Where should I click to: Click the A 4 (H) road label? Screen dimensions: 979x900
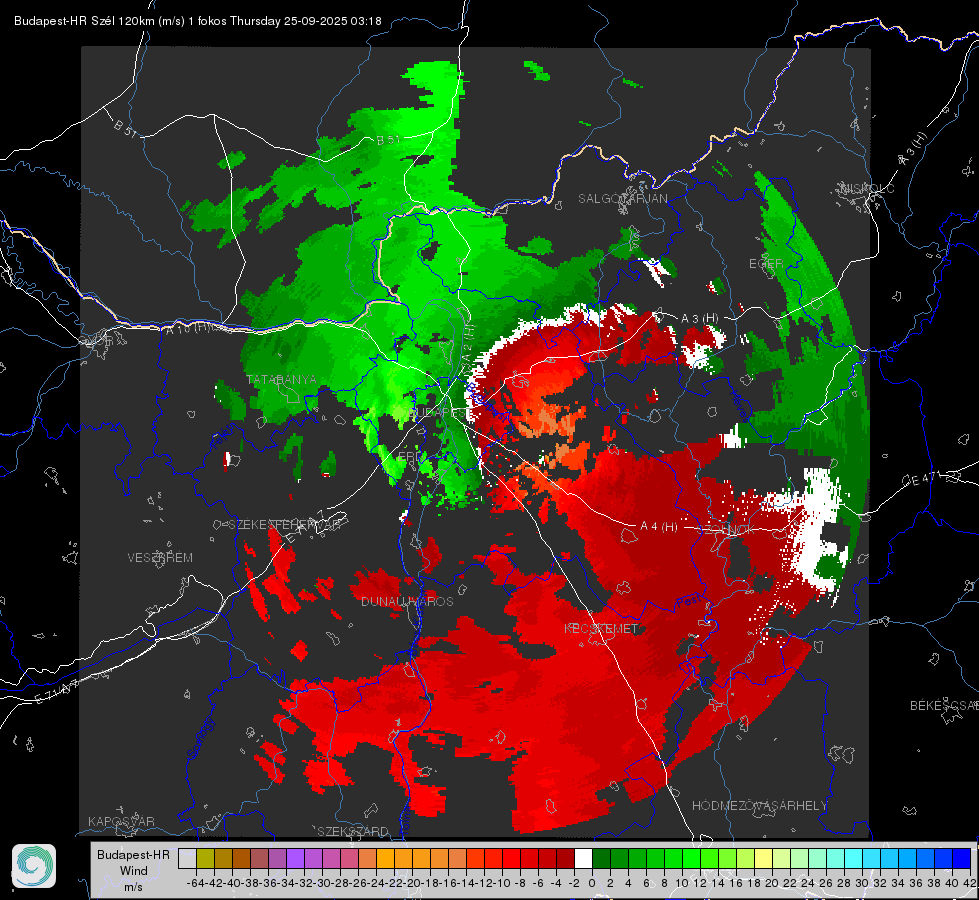point(659,527)
